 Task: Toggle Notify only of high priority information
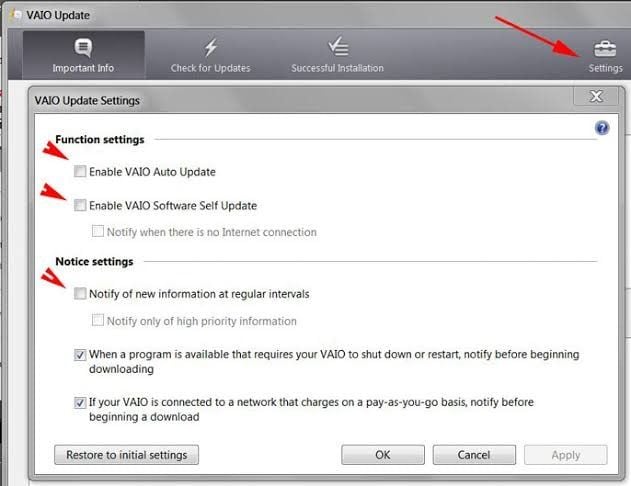pyautogui.click(x=97, y=320)
